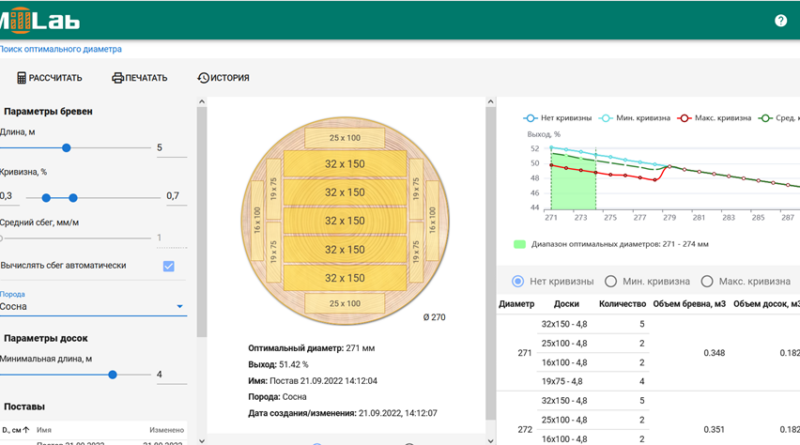Click the printer icon beside Печатать
This screenshot has width=800, height=445.
click(x=118, y=78)
